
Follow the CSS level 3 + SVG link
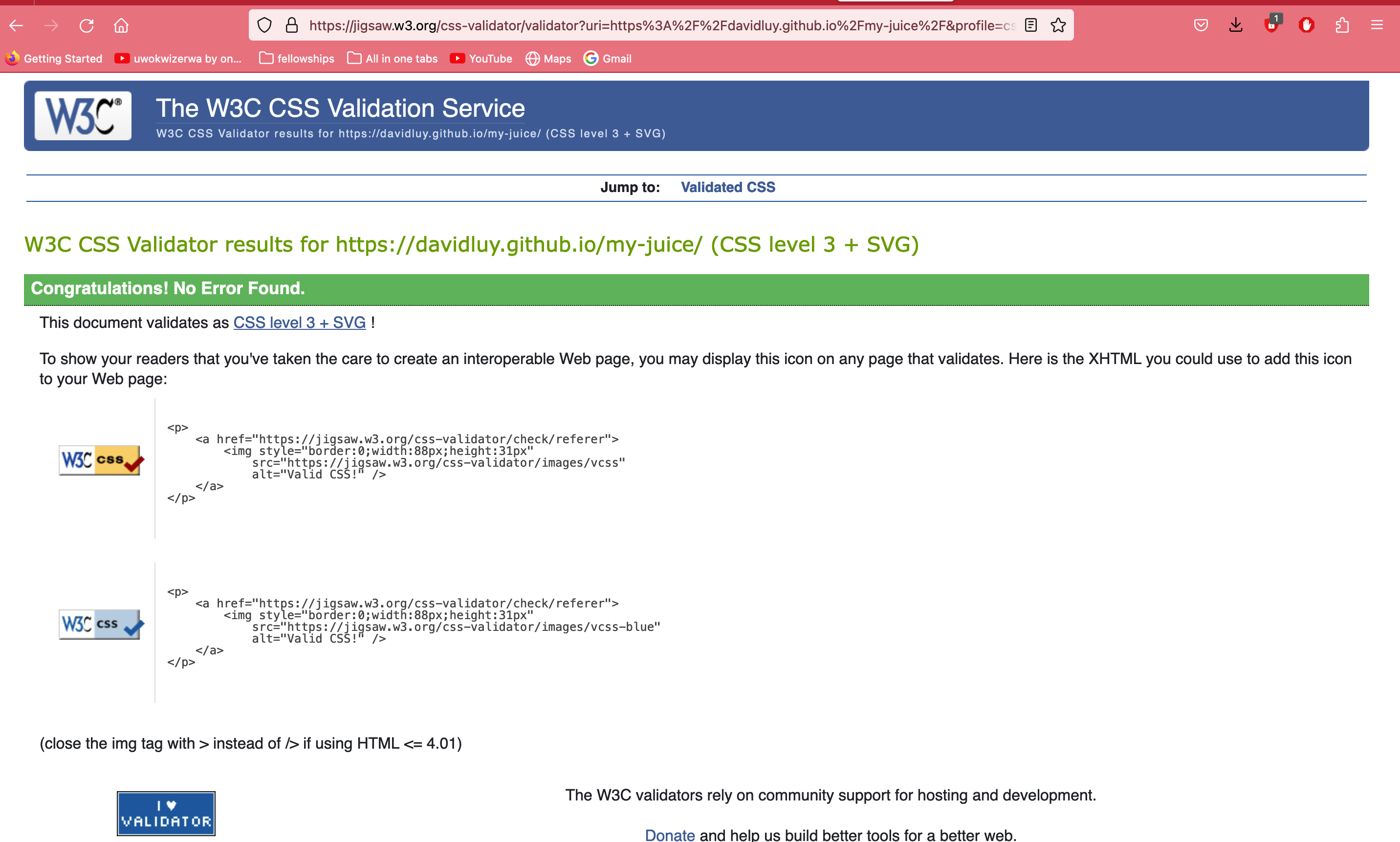[x=299, y=323]
